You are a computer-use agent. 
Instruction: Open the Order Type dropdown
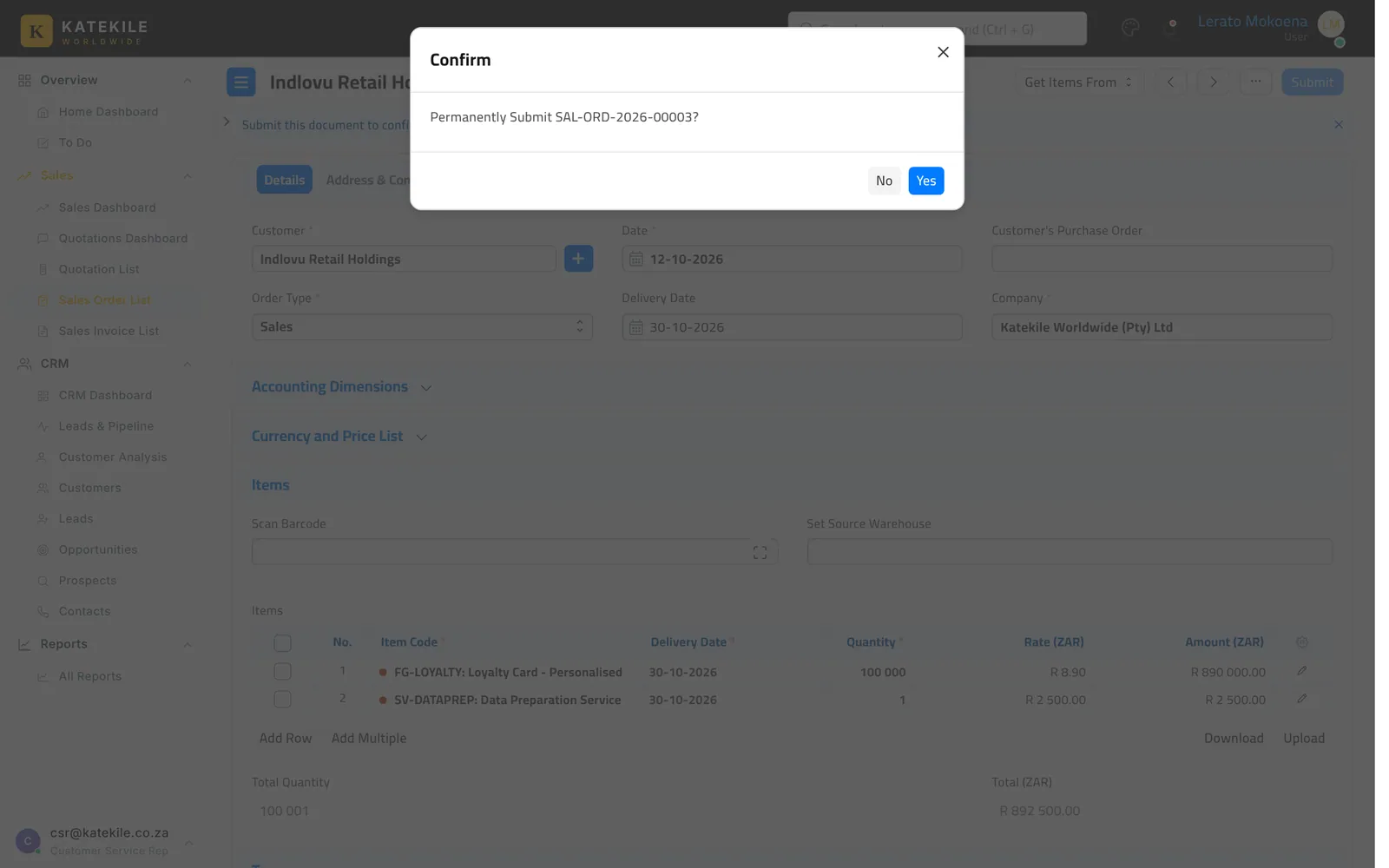pyautogui.click(x=422, y=327)
